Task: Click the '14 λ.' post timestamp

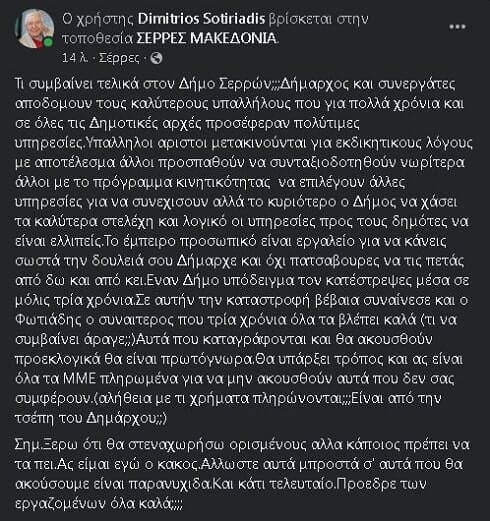Action: [x=75, y=58]
